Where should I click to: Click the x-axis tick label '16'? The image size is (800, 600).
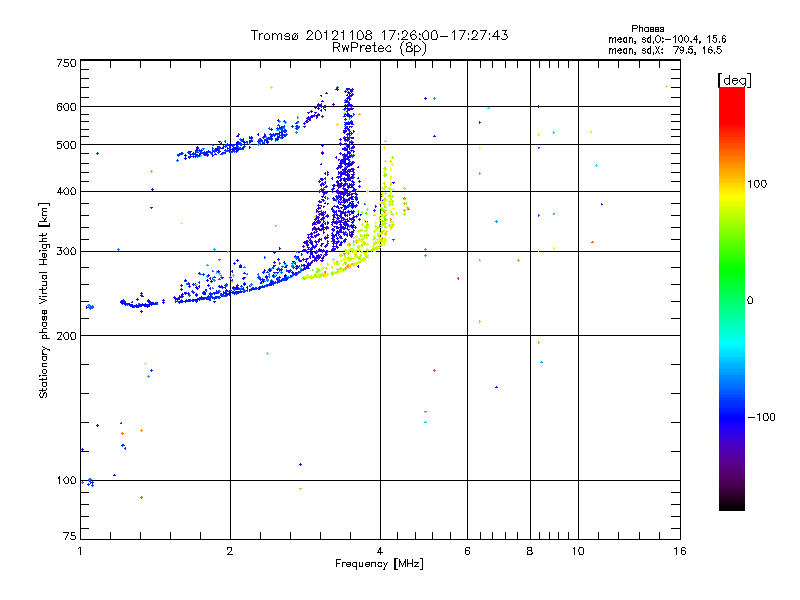click(x=680, y=551)
